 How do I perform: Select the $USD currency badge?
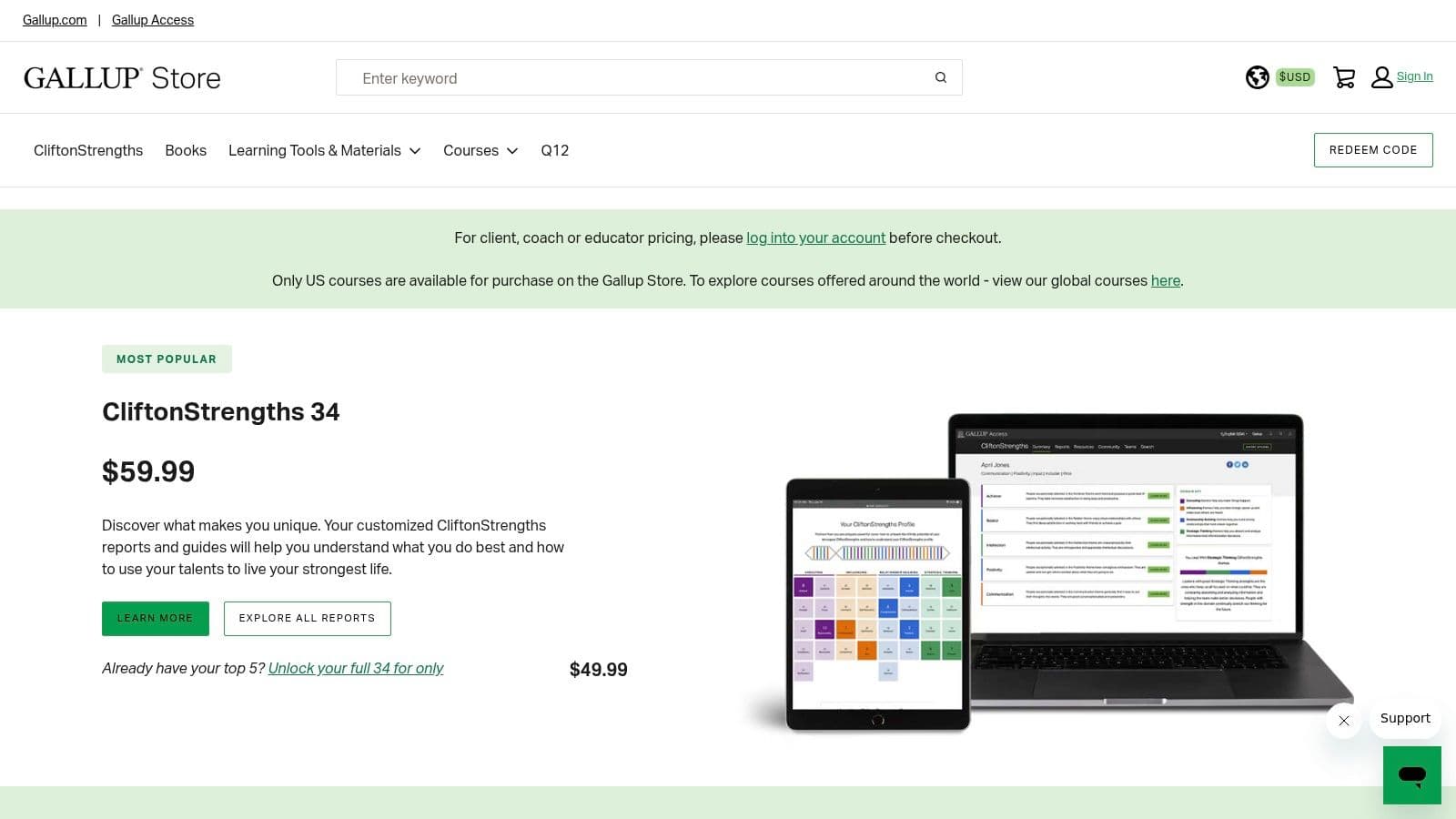point(1294,77)
